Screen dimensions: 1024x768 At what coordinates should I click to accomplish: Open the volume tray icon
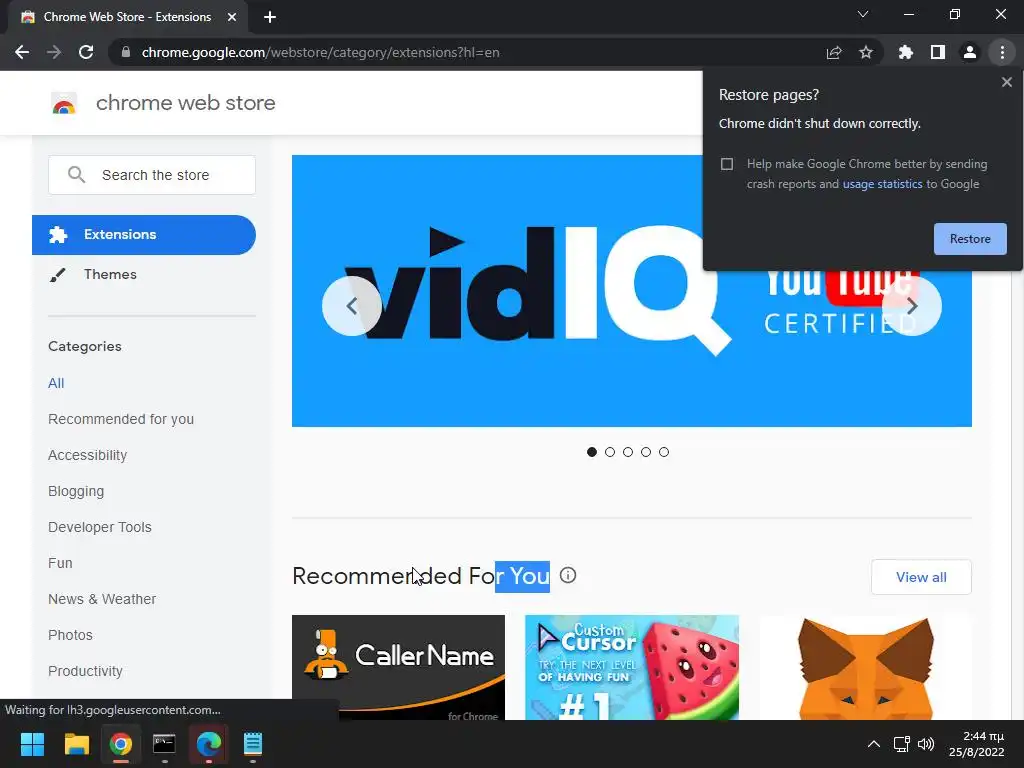click(925, 744)
